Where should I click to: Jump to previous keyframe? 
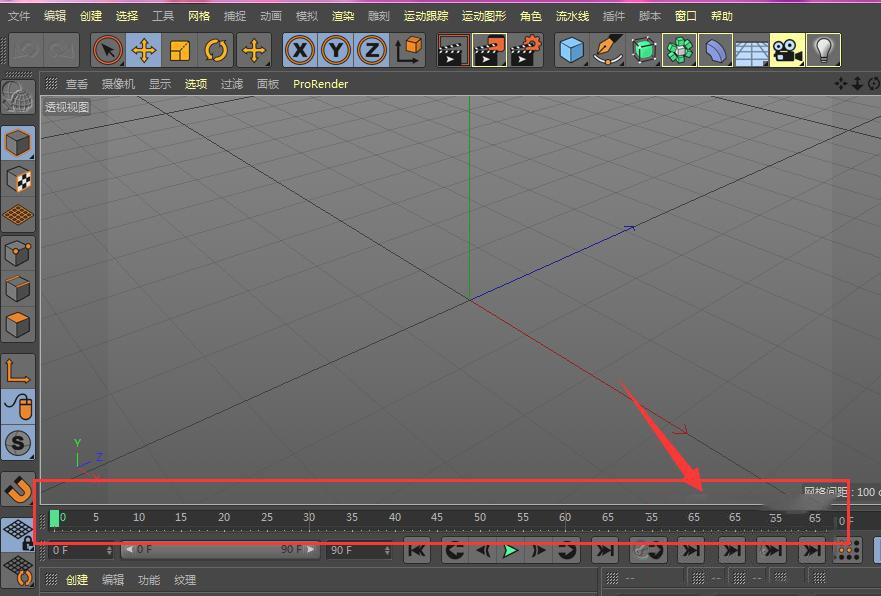(455, 550)
